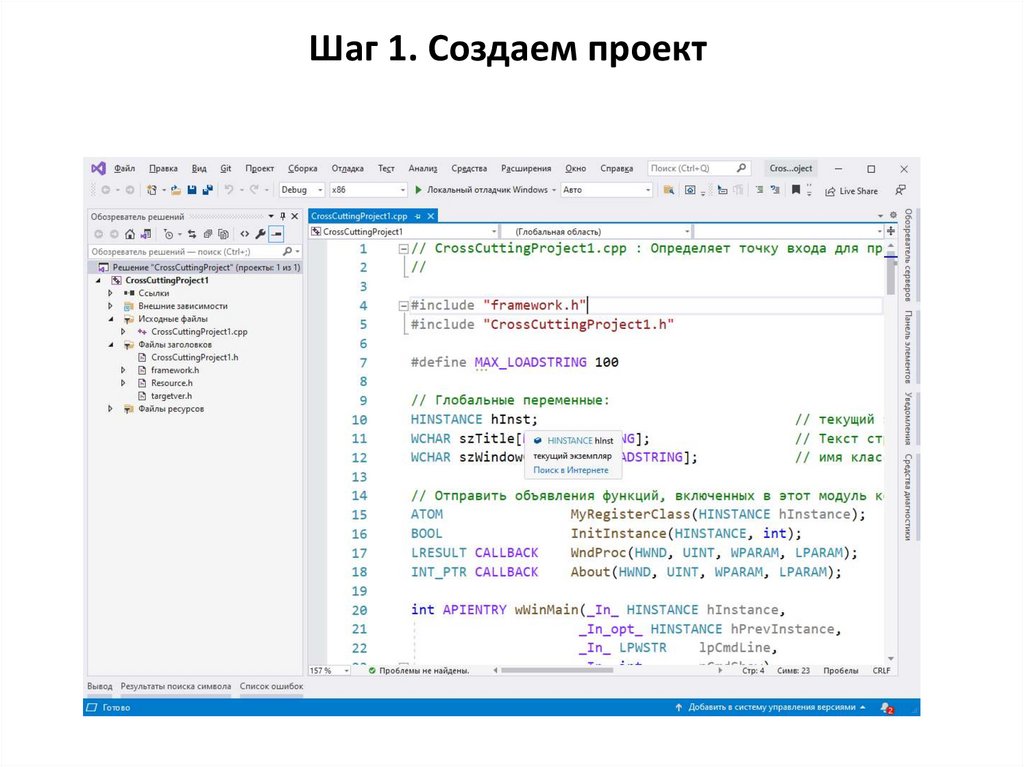The image size is (1024, 767).
Task: Toggle the pin on CrossCuttingProject1.cpp tab
Action: (x=418, y=216)
